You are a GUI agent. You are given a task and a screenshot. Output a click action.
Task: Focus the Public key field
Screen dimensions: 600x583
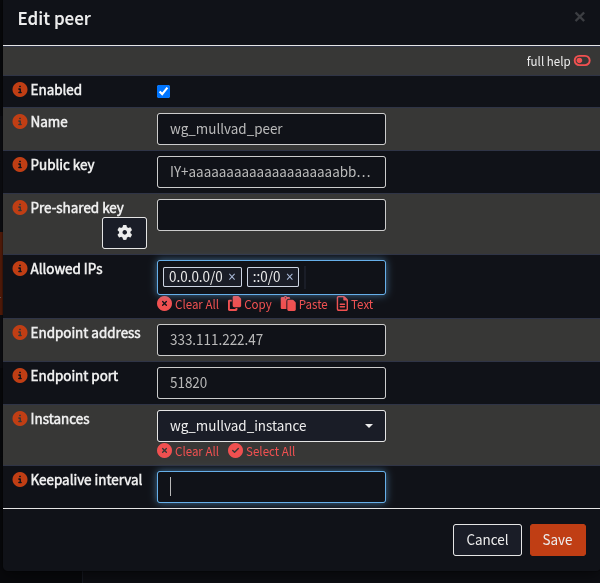click(271, 172)
